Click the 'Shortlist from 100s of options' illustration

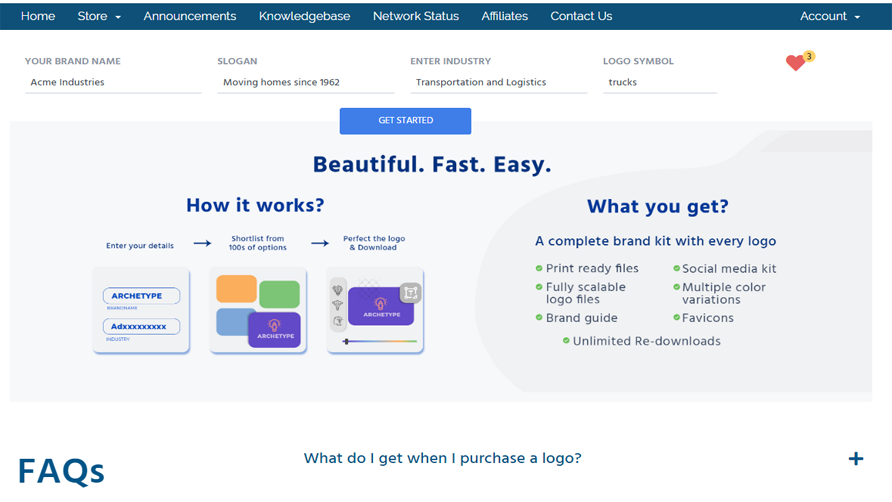pos(258,310)
